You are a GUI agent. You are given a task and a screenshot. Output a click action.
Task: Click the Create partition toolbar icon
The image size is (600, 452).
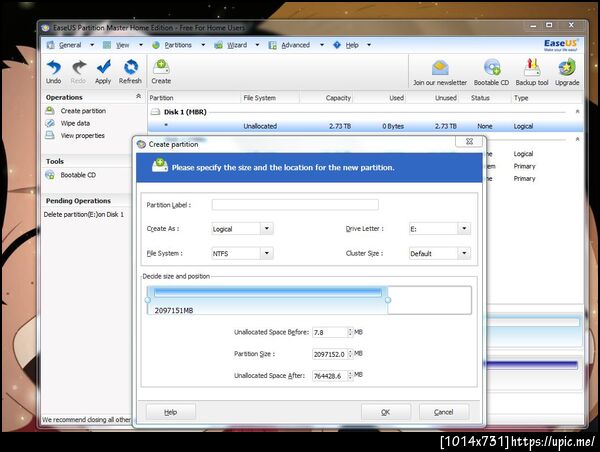tap(161, 67)
